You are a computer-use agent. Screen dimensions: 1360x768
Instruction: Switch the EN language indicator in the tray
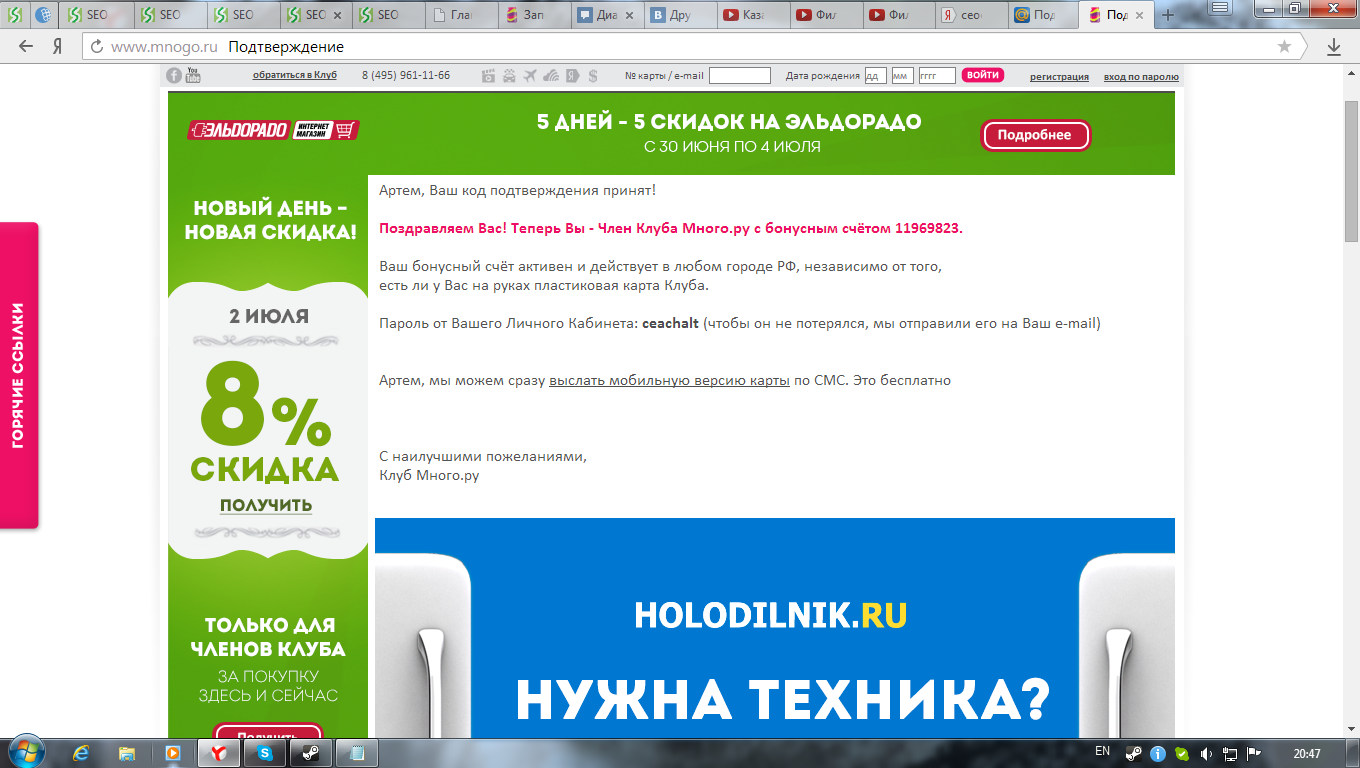point(1102,751)
